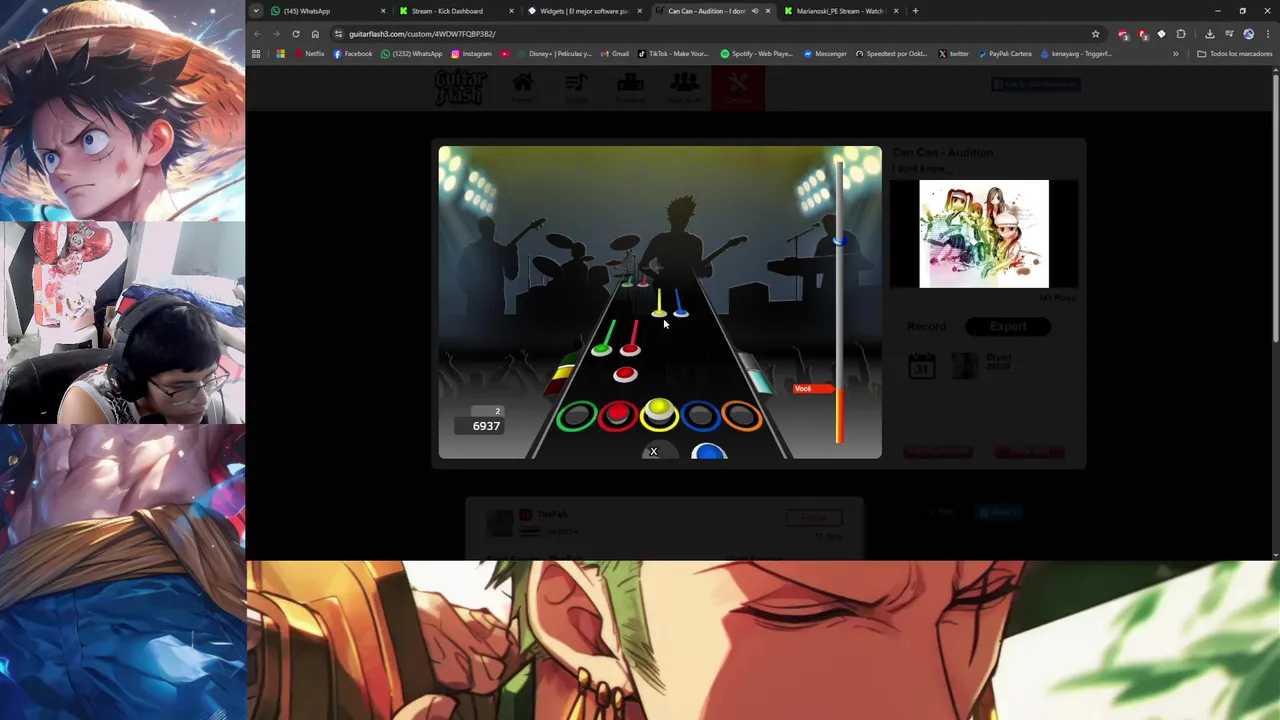1280x720 pixels.
Task: Open the Instagram bookmark
Action: click(x=472, y=54)
